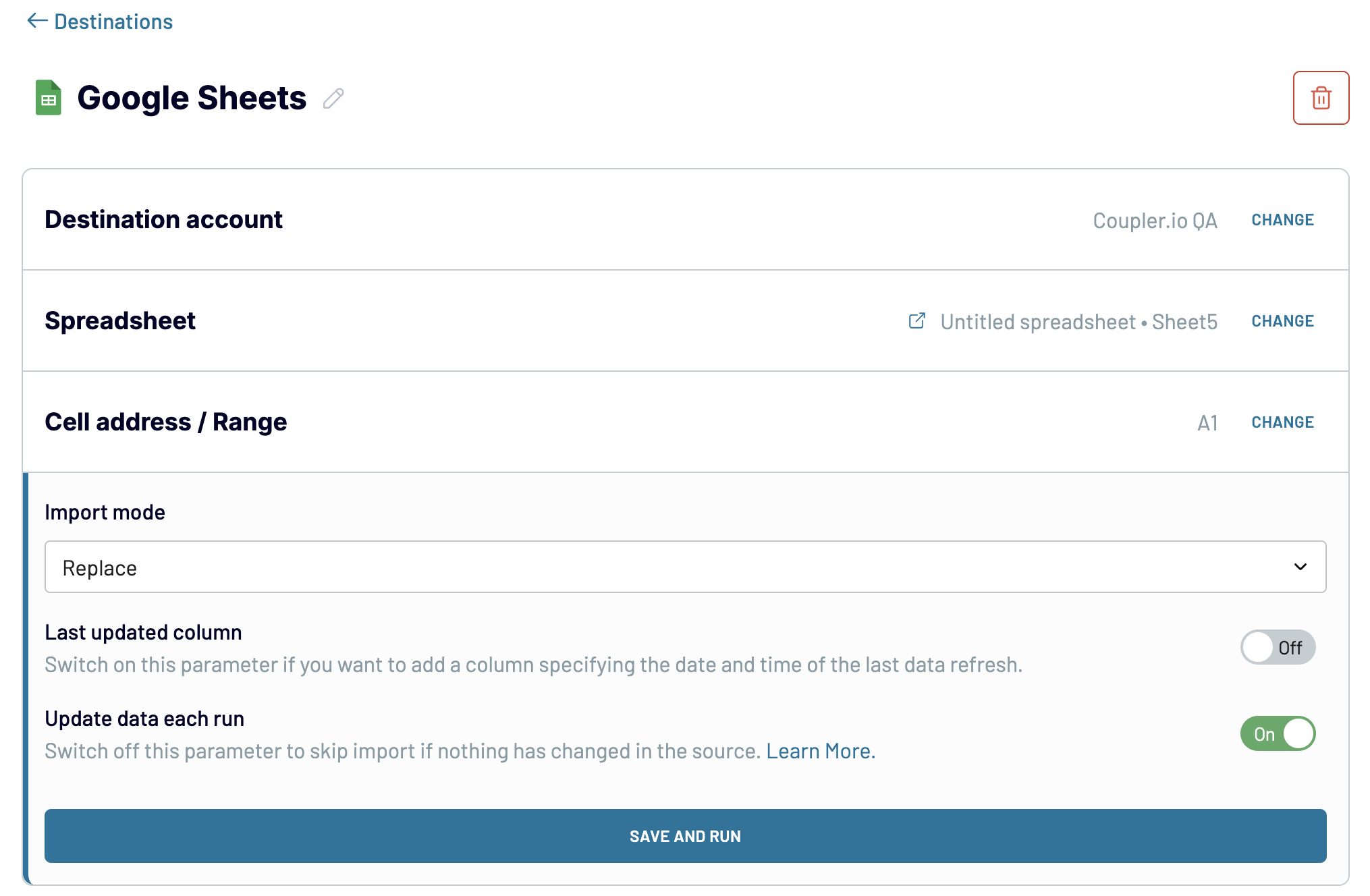
Task: Turn off Update data each run toggle
Action: pos(1278,733)
